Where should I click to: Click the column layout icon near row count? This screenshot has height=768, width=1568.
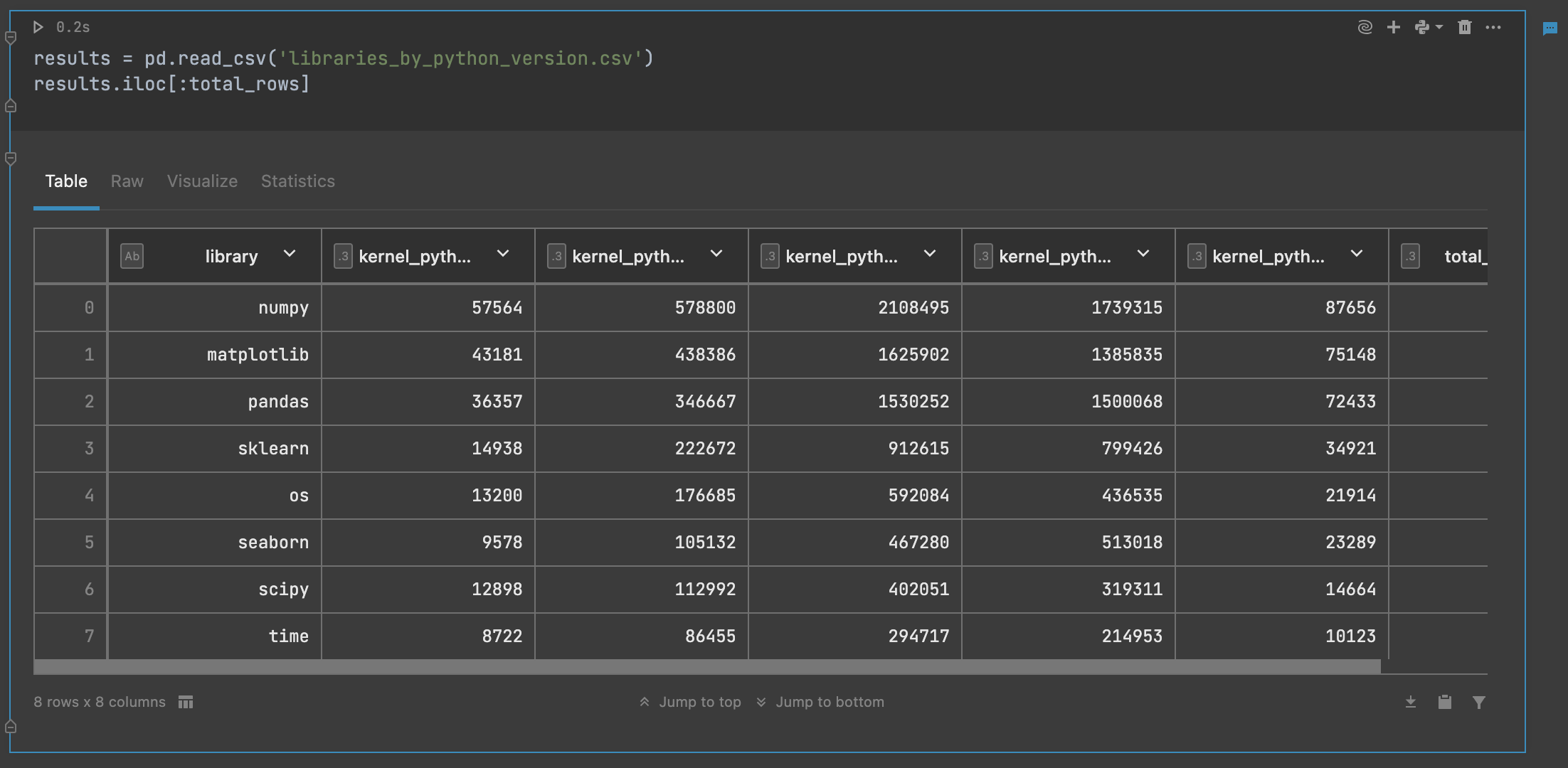[x=186, y=702]
